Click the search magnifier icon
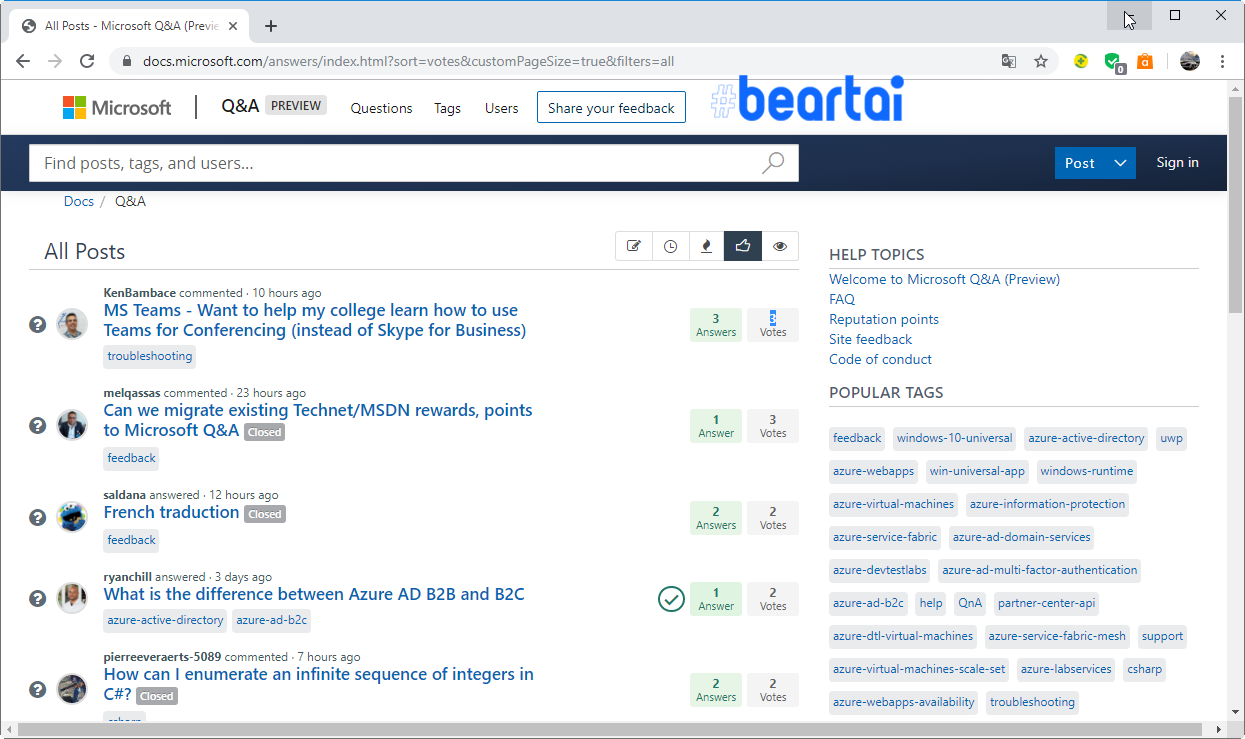 click(x=773, y=163)
